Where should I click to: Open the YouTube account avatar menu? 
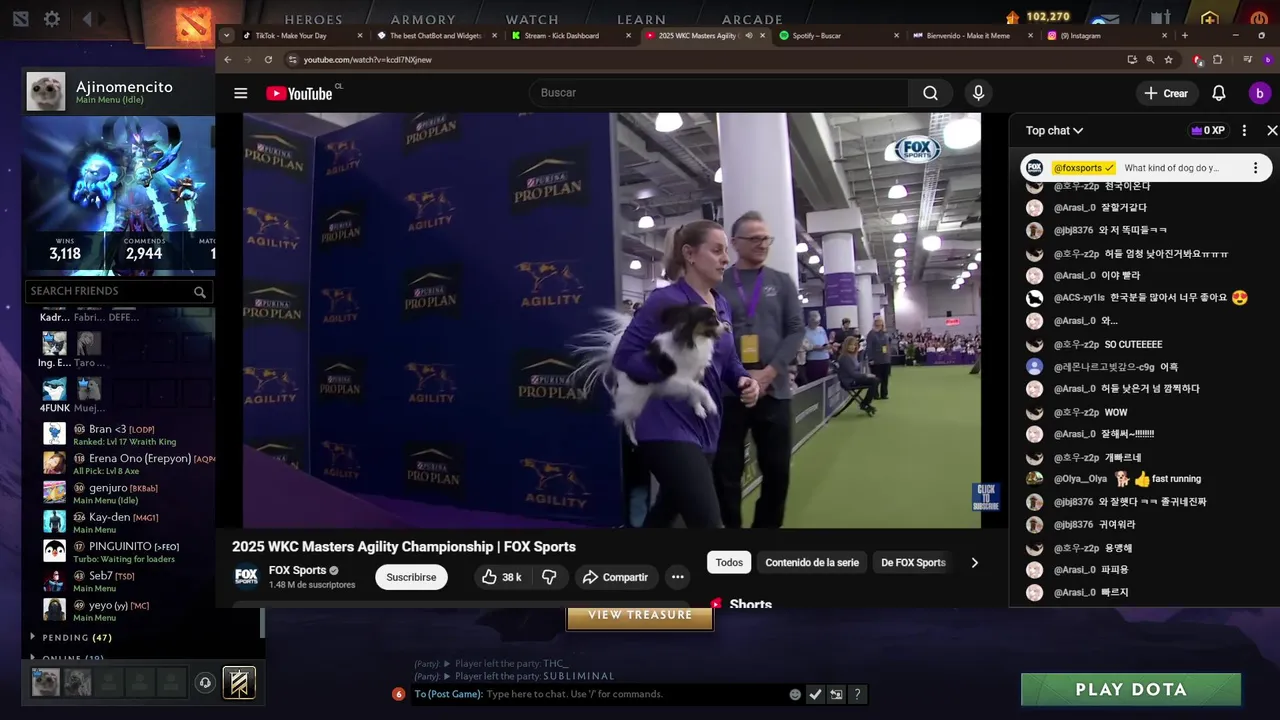pyautogui.click(x=1259, y=93)
